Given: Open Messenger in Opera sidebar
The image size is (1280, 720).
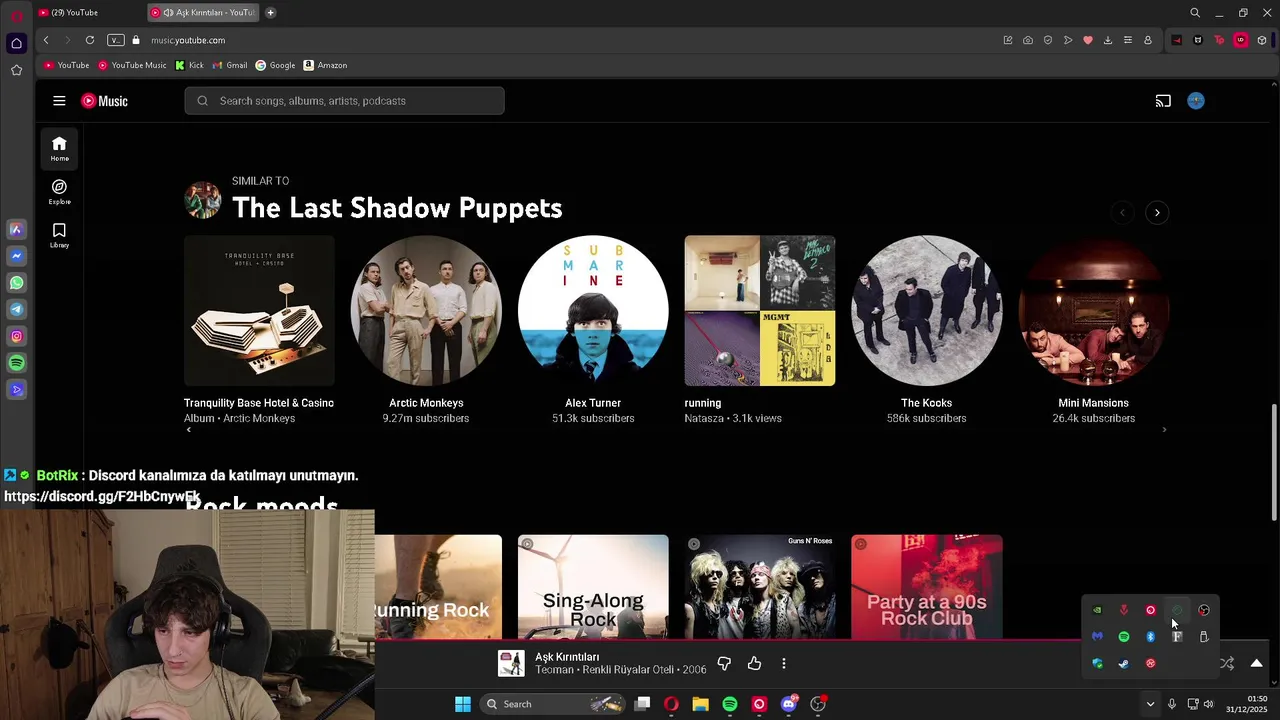Looking at the screenshot, I should point(17,256).
